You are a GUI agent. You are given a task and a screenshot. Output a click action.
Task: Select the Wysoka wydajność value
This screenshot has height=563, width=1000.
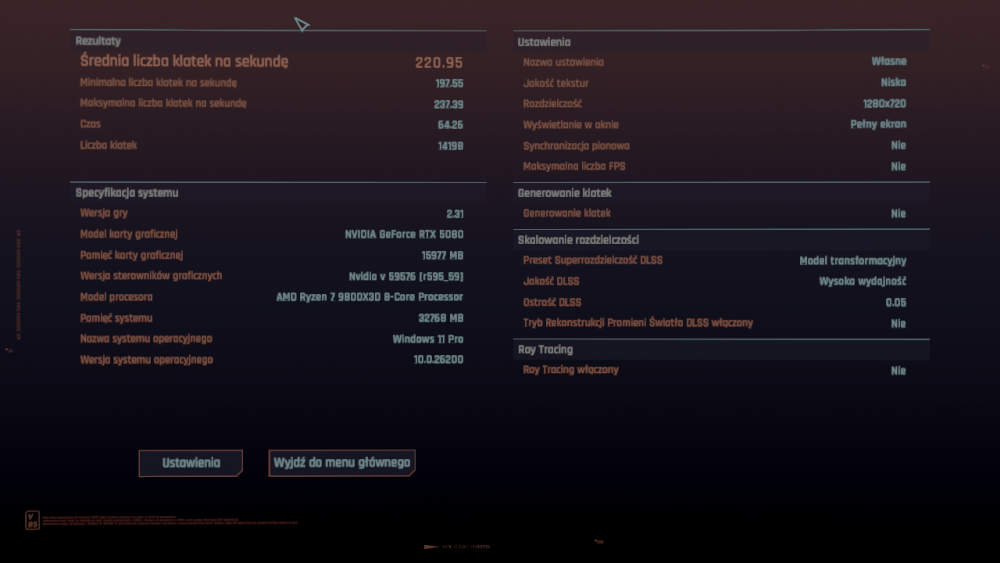862,281
